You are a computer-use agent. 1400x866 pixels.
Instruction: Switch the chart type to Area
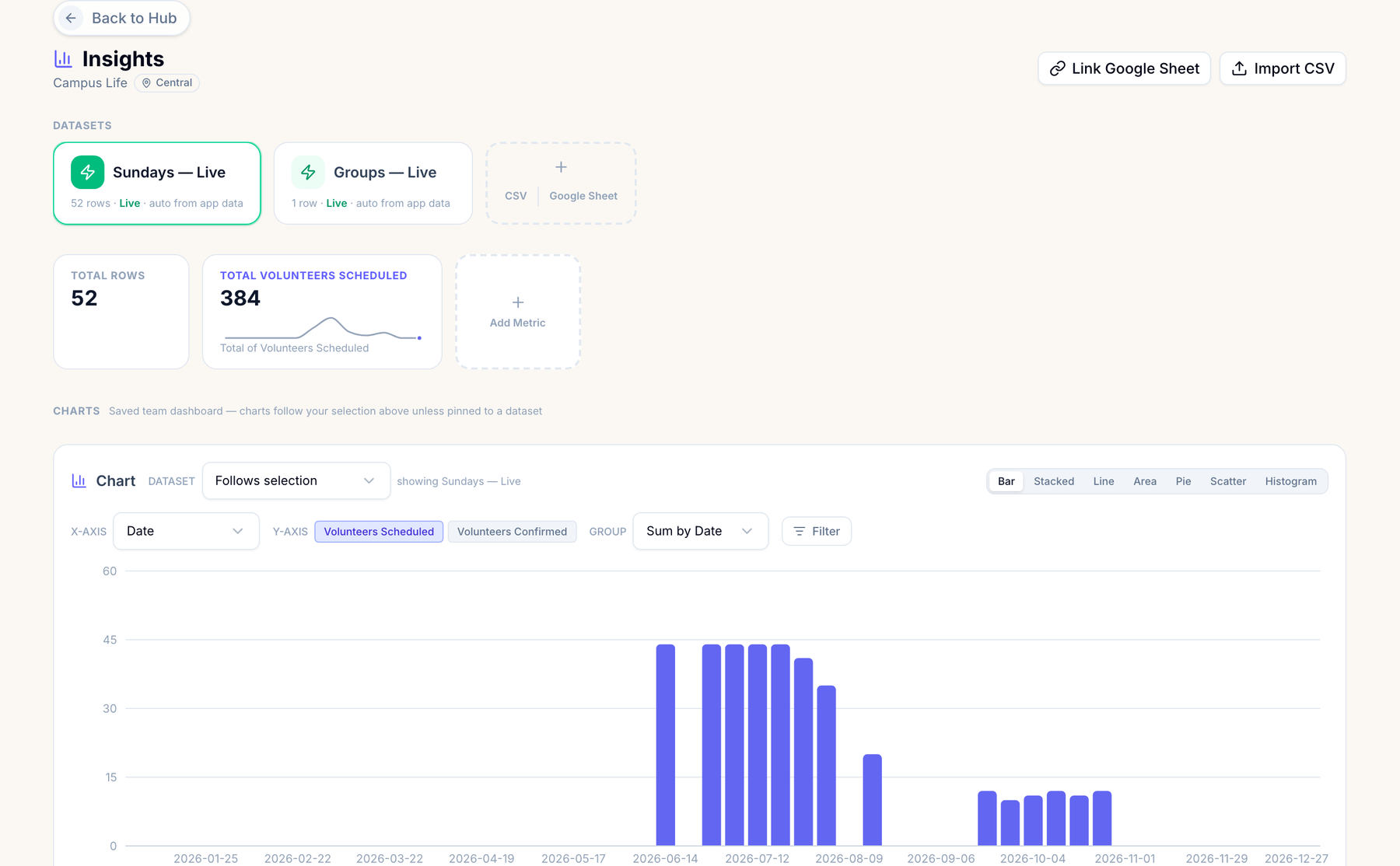[x=1145, y=481]
